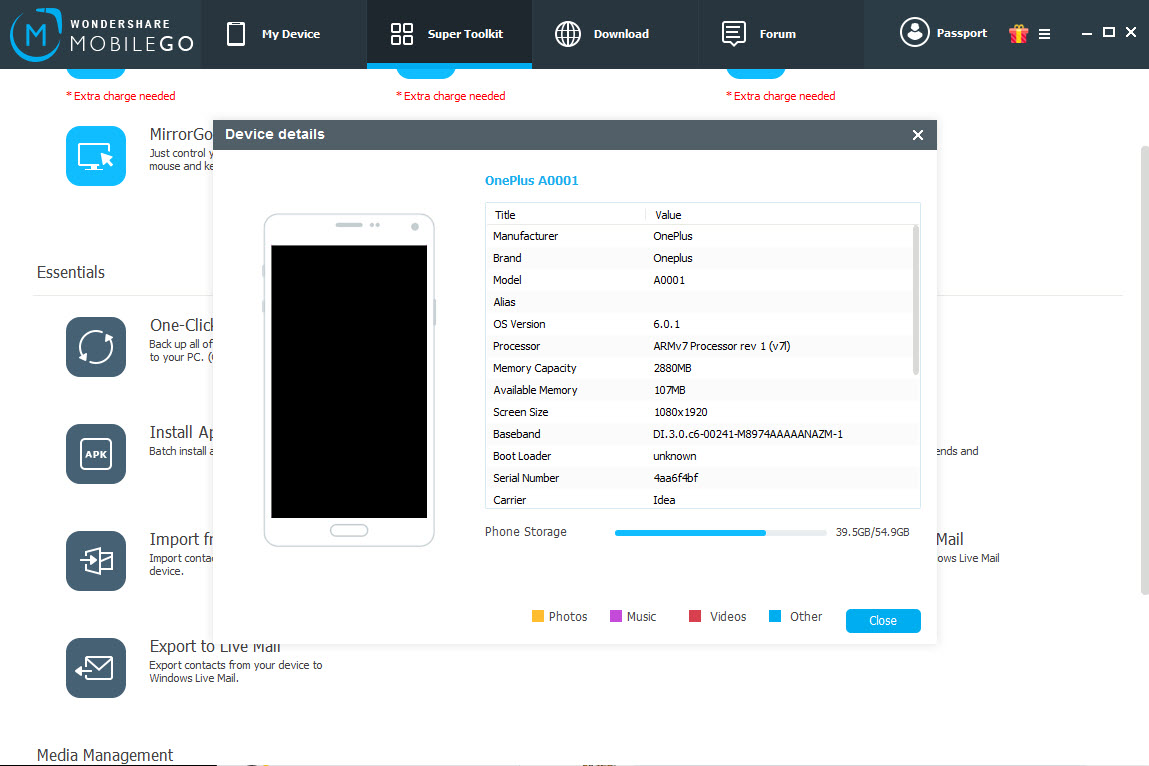
Task: Click the gift box icon
Action: coord(1018,34)
